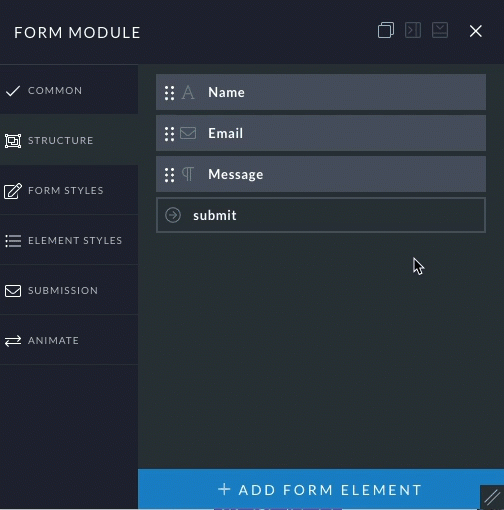
Task: Open the Message form element
Action: [x=321, y=174]
